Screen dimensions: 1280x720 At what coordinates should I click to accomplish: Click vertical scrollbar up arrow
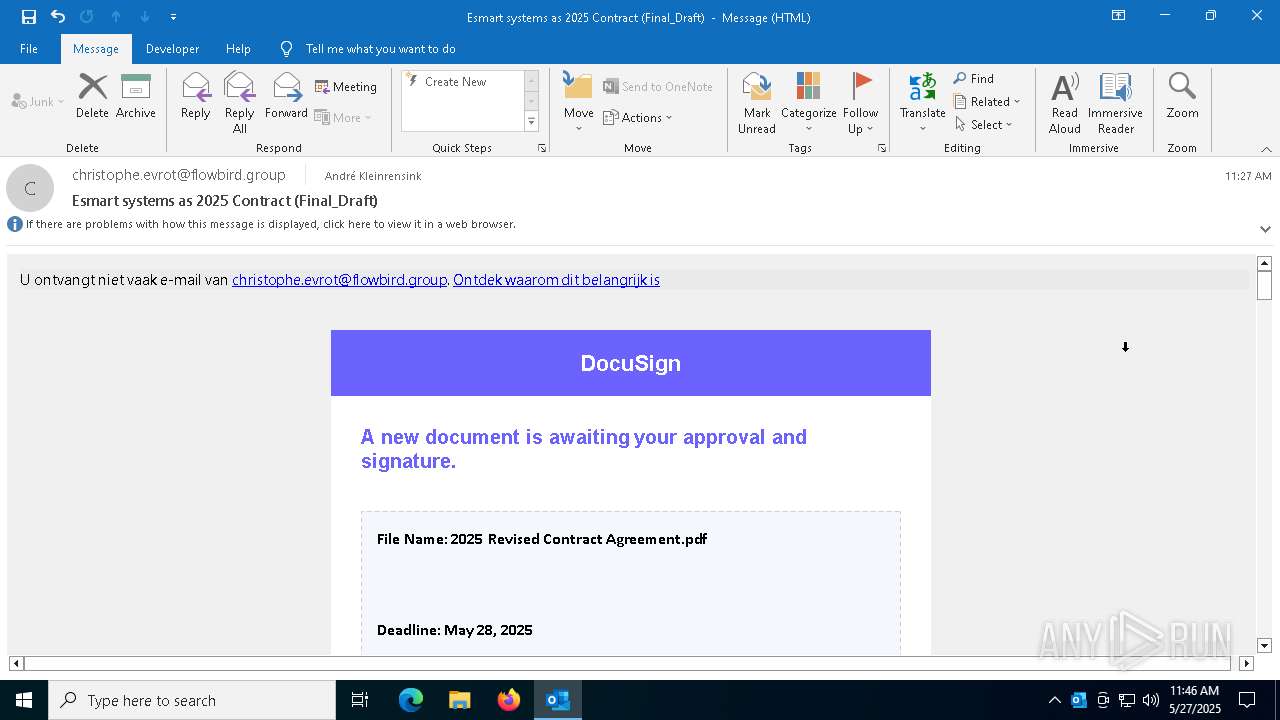tap(1264, 263)
